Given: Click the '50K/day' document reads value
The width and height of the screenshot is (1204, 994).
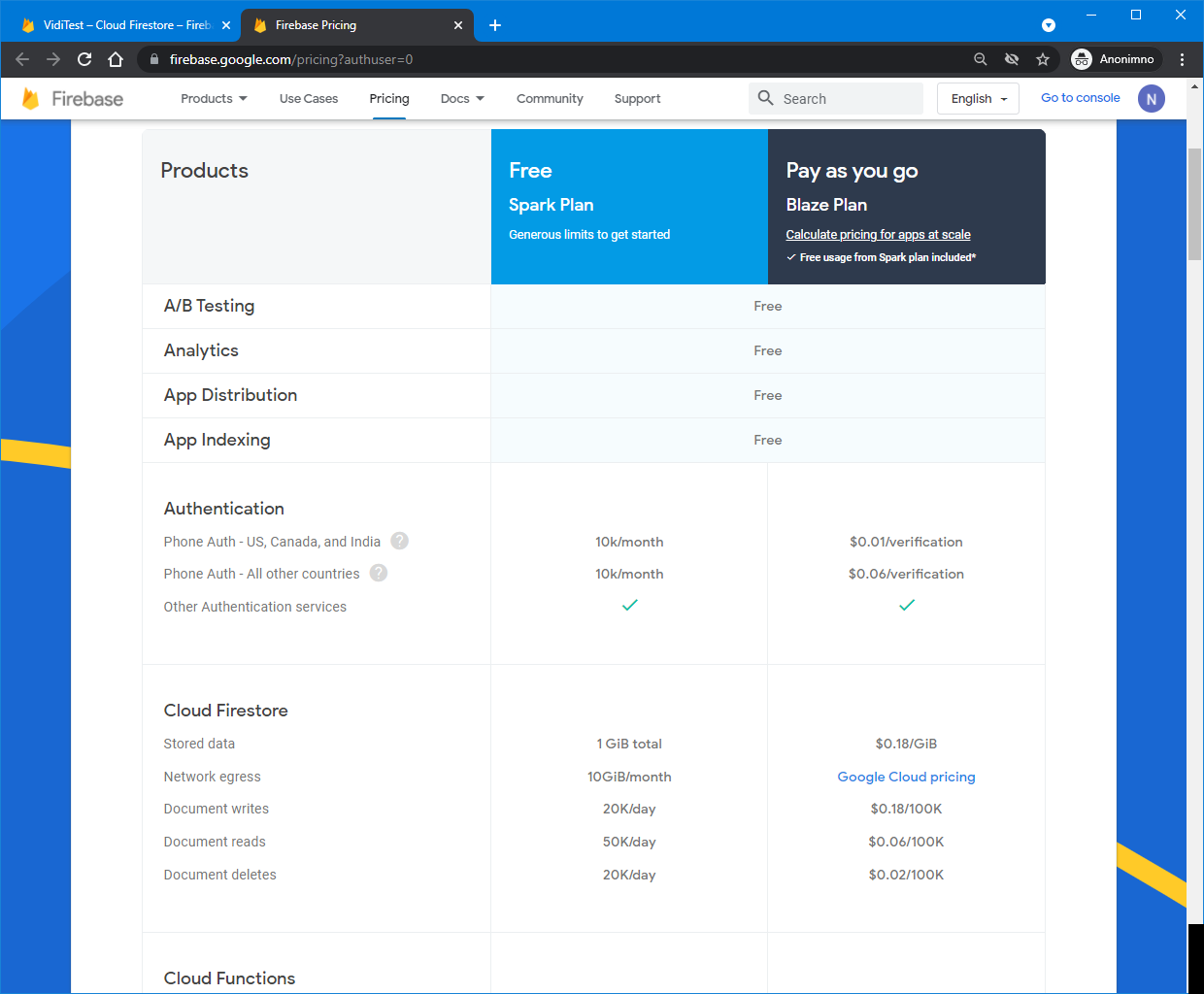Looking at the screenshot, I should click(629, 842).
